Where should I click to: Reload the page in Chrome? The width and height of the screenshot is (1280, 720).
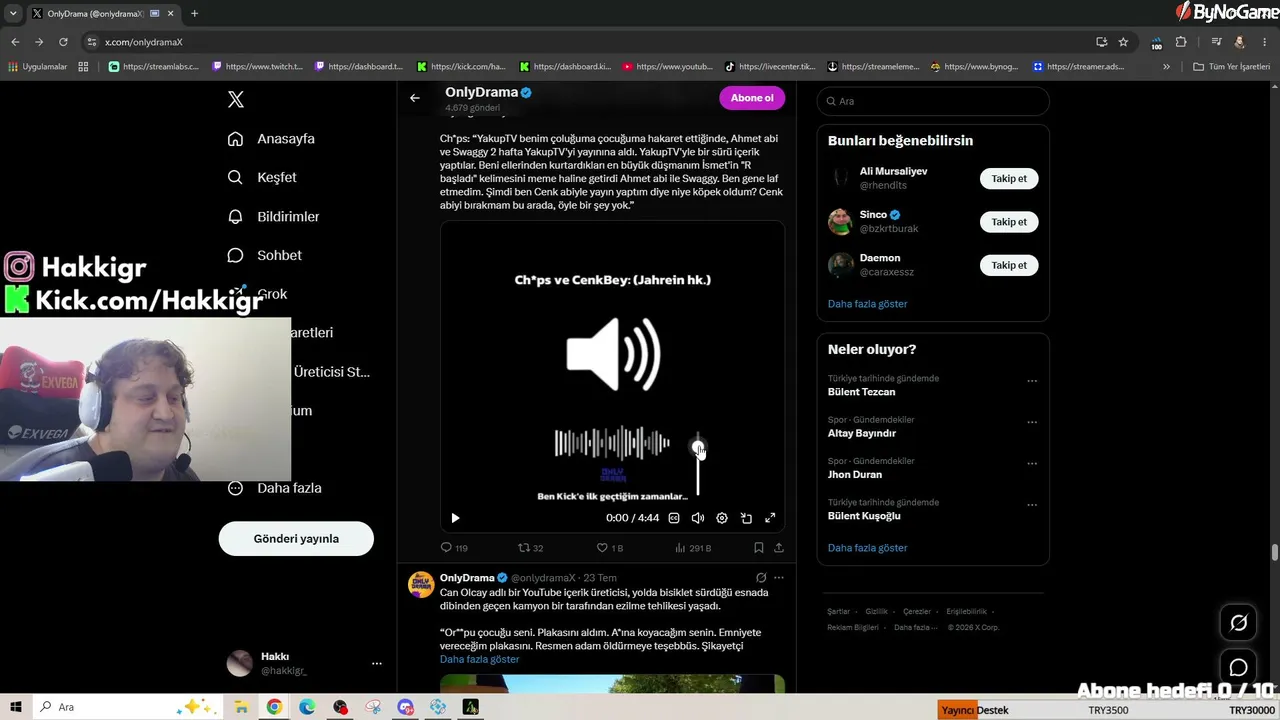pyautogui.click(x=63, y=42)
